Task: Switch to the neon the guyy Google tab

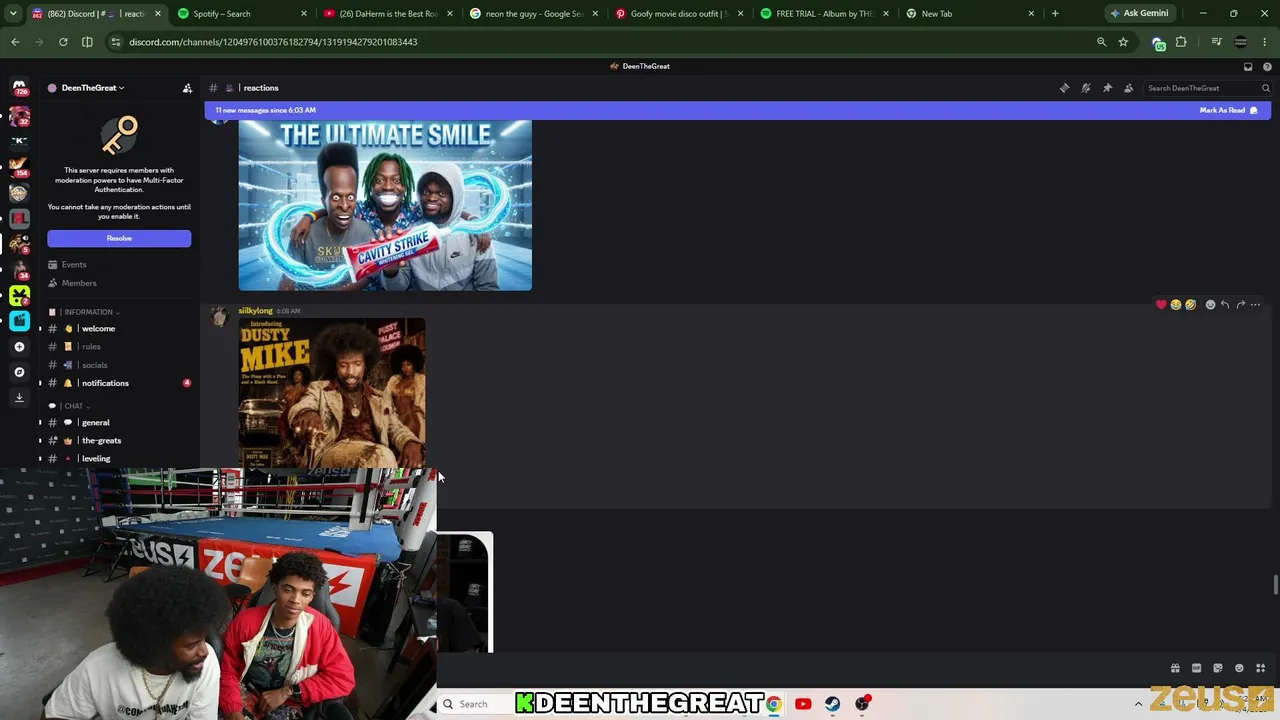Action: (x=535, y=14)
